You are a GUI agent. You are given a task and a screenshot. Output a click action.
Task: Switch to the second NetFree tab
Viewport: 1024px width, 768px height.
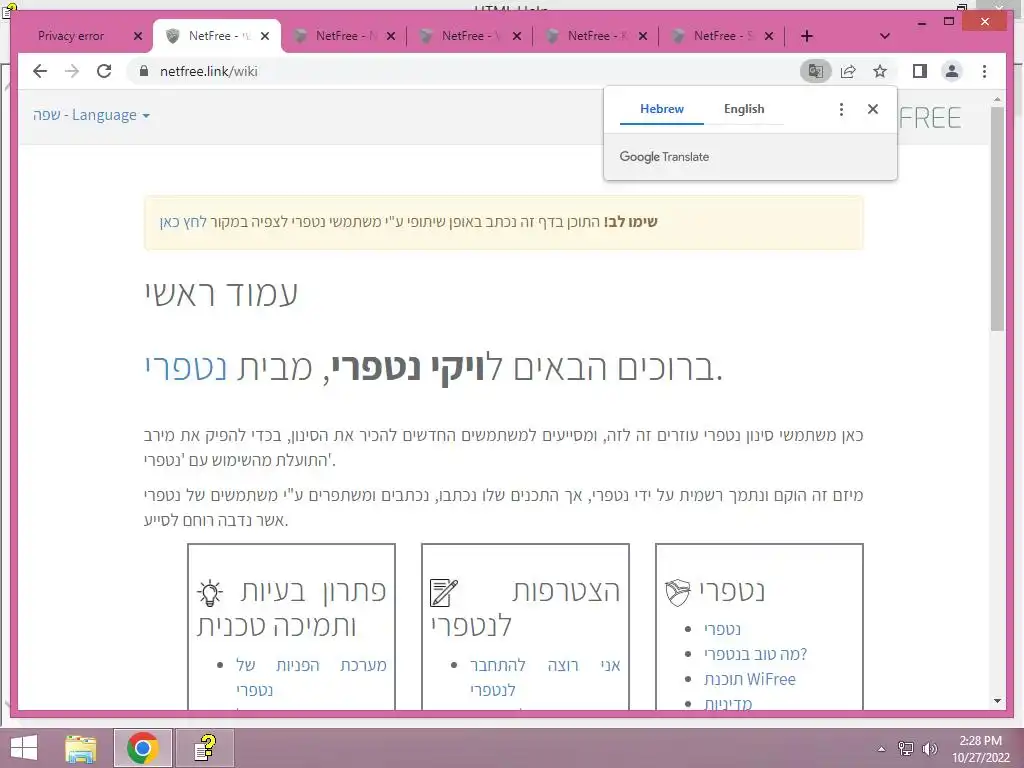336,36
